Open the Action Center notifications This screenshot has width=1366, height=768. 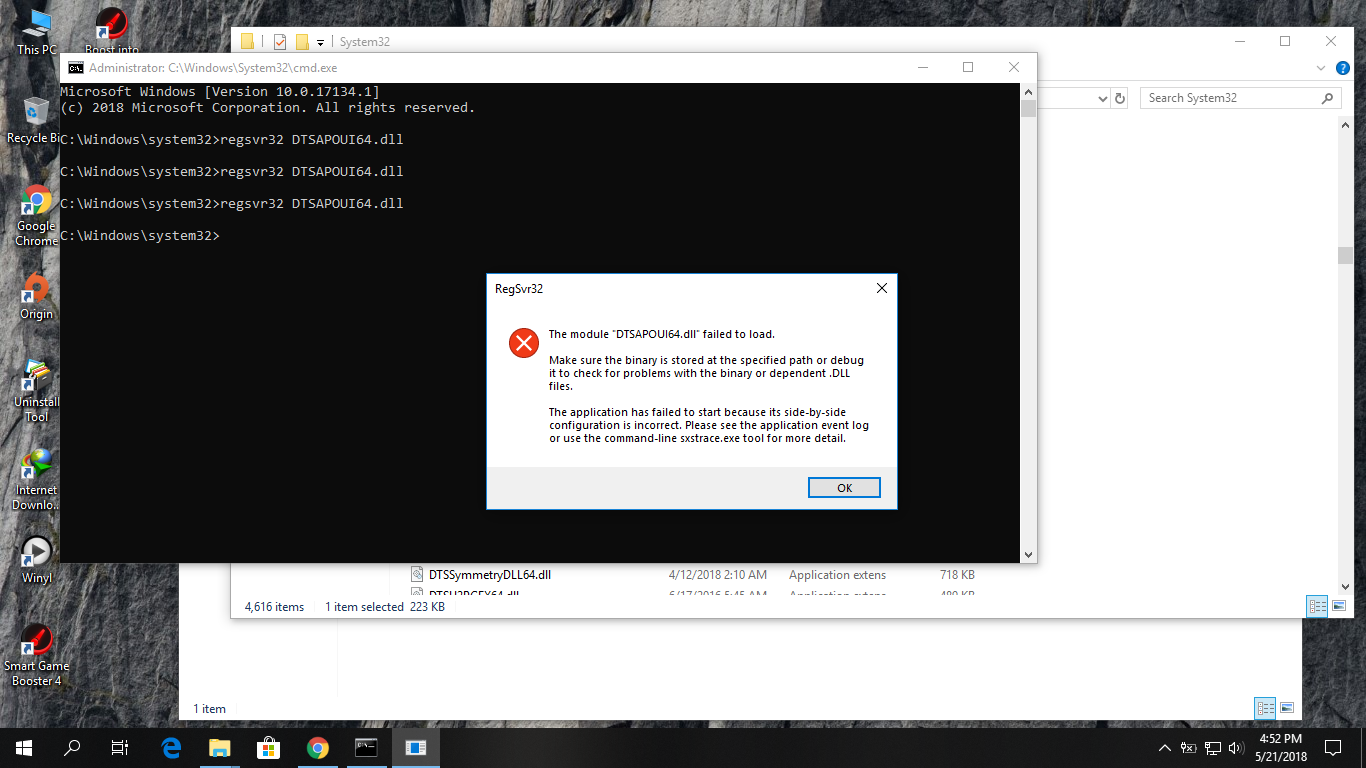pyautogui.click(x=1333, y=747)
